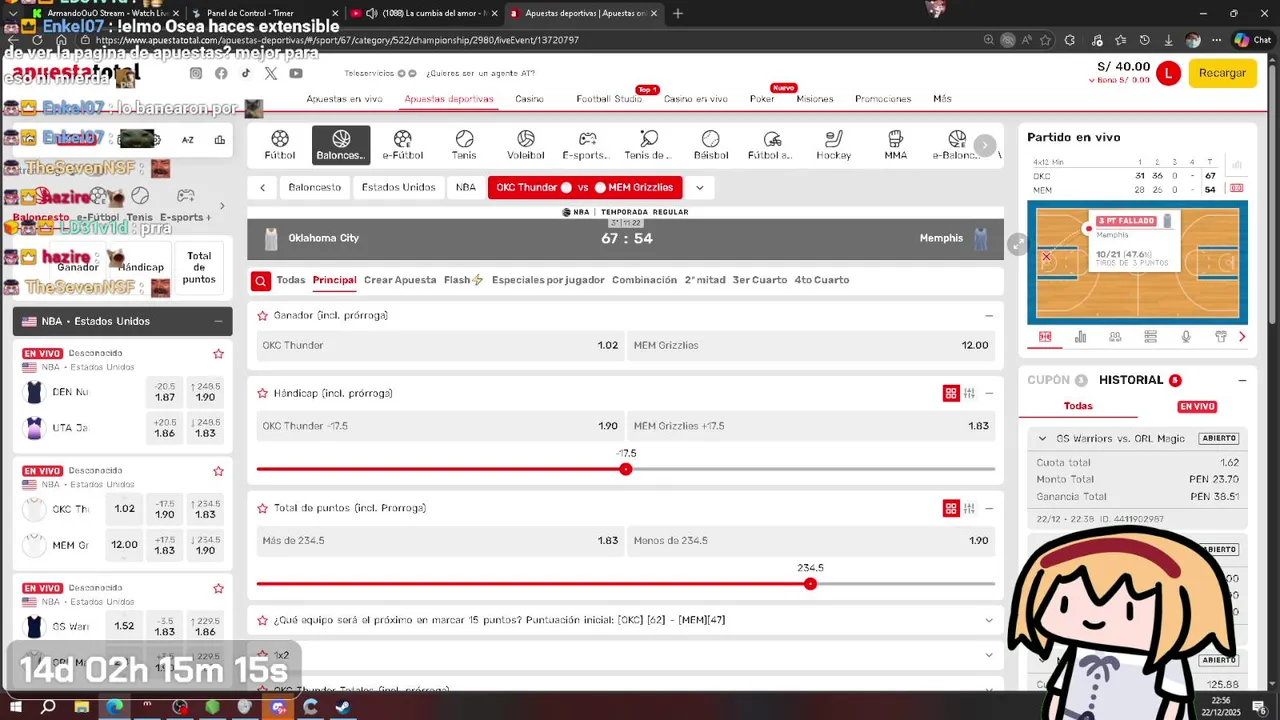The image size is (1280, 720).
Task: Collapse the Total de puntos section
Action: [989, 509]
